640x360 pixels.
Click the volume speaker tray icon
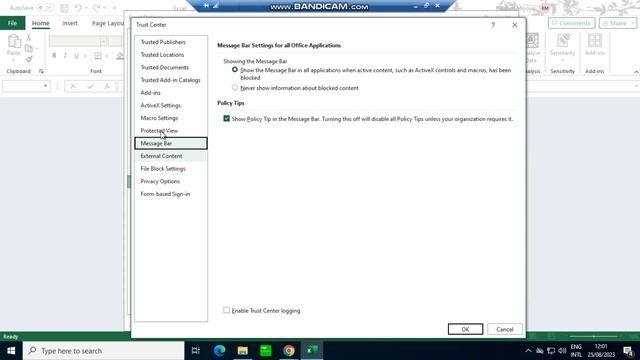pos(562,351)
